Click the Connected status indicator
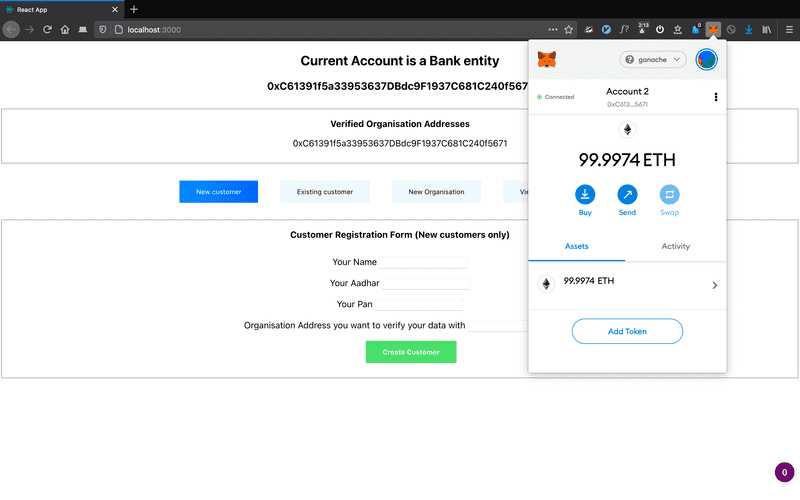Image resolution: width=800 pixels, height=500 pixels. 556,97
